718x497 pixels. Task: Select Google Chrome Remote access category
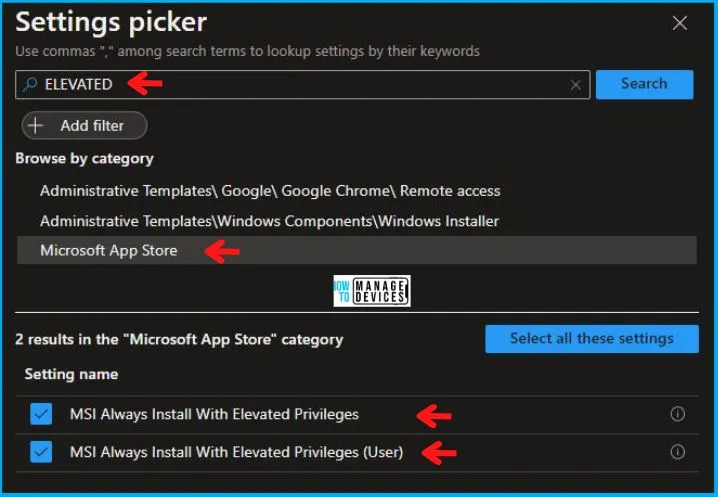coord(270,191)
